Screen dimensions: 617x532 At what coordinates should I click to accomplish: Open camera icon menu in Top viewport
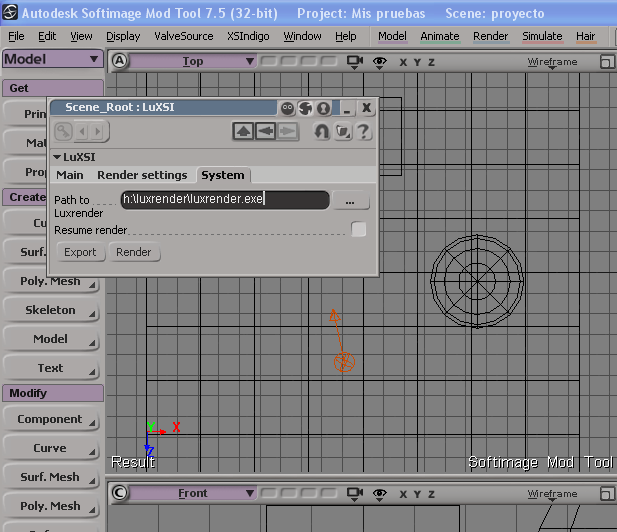click(x=355, y=61)
